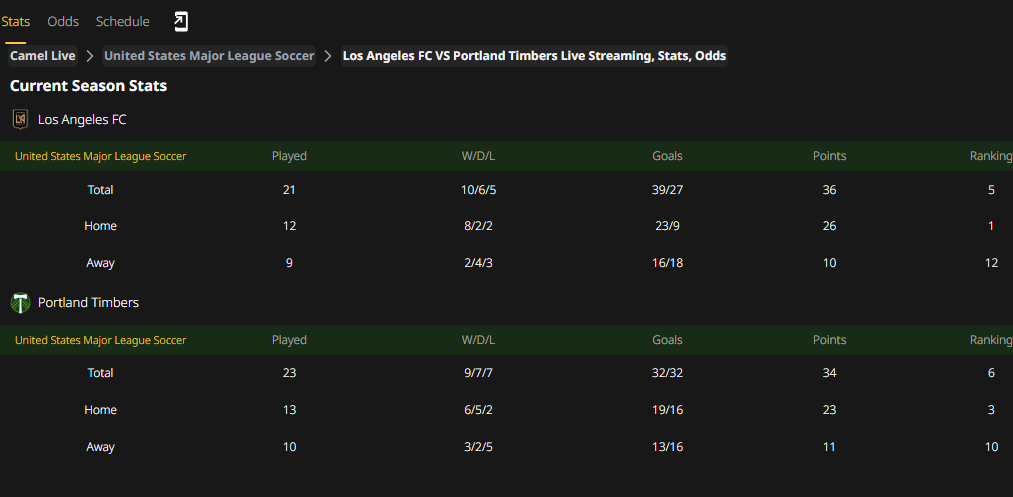
Task: Open the Odds tab
Action: (x=63, y=21)
